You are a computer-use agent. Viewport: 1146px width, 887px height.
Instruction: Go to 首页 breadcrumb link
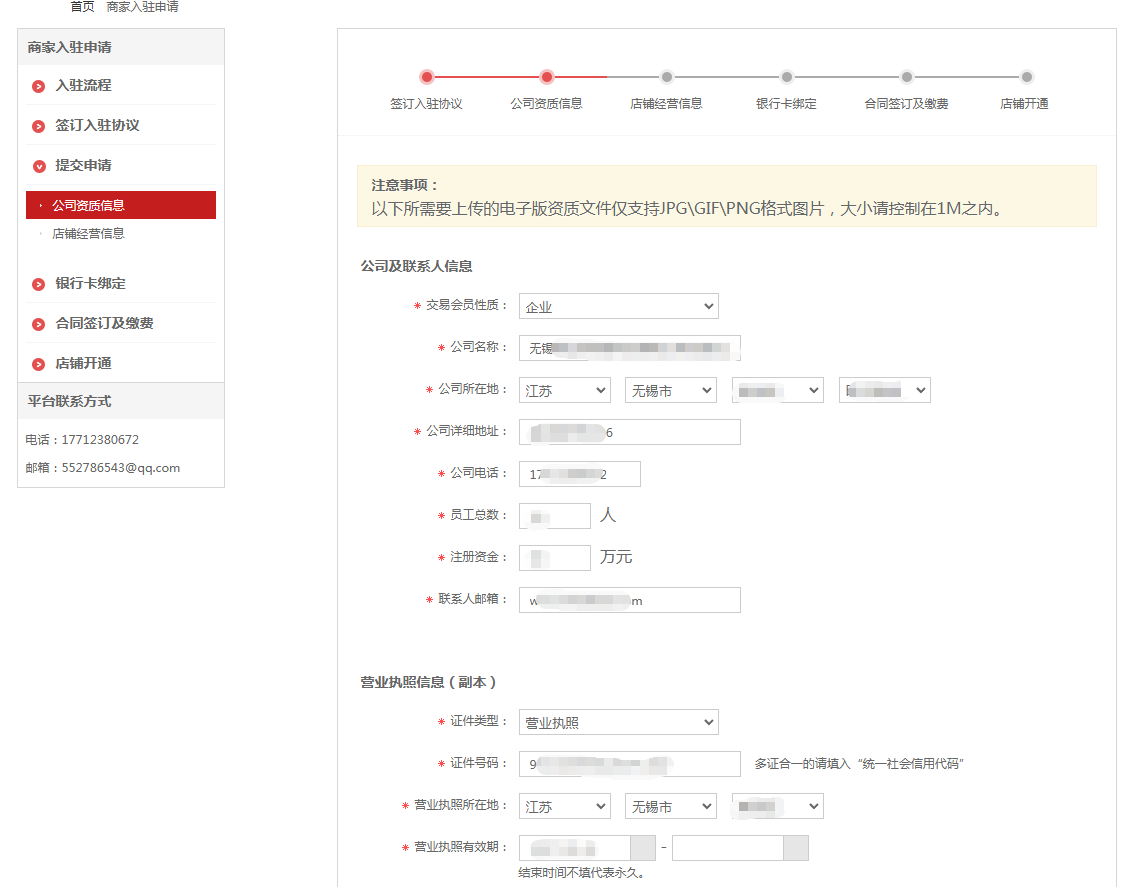tap(82, 7)
